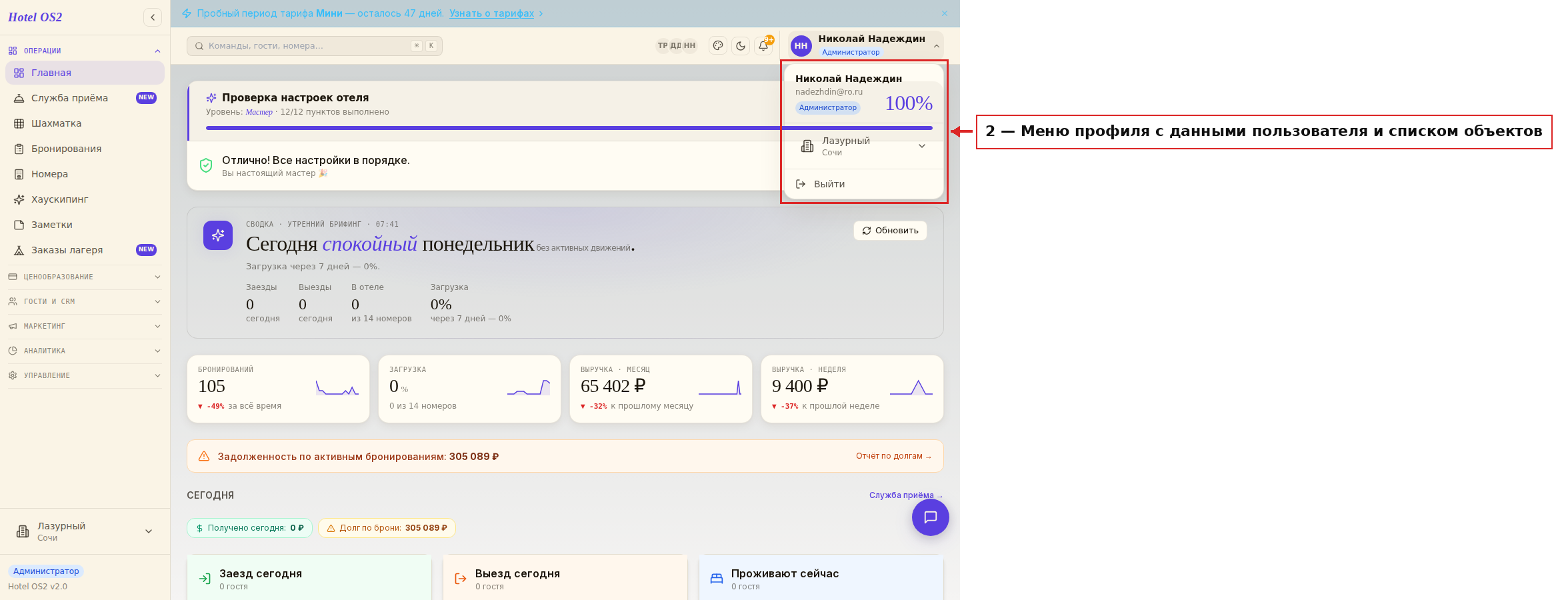Click the sparkle icon of the morning briefing

point(218,235)
